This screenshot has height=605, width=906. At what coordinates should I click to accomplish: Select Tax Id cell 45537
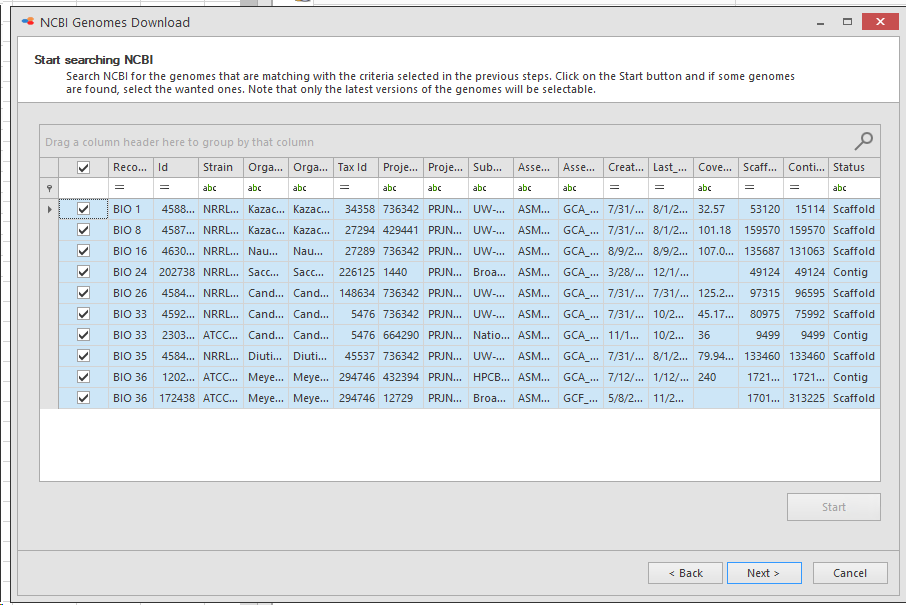coord(356,356)
